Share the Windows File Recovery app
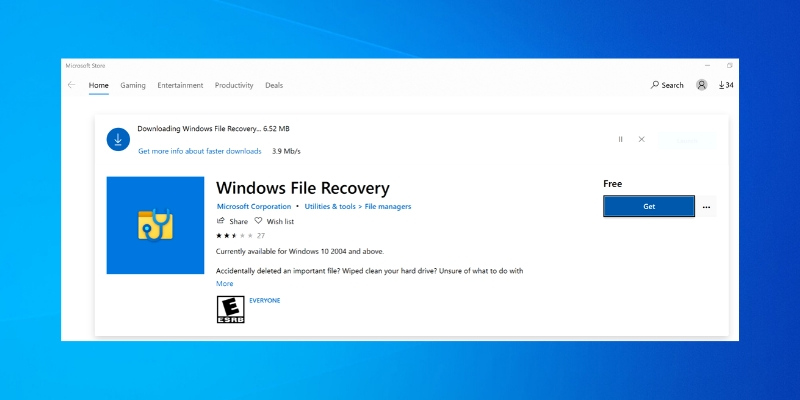Viewport: 800px width, 400px height. (232, 221)
